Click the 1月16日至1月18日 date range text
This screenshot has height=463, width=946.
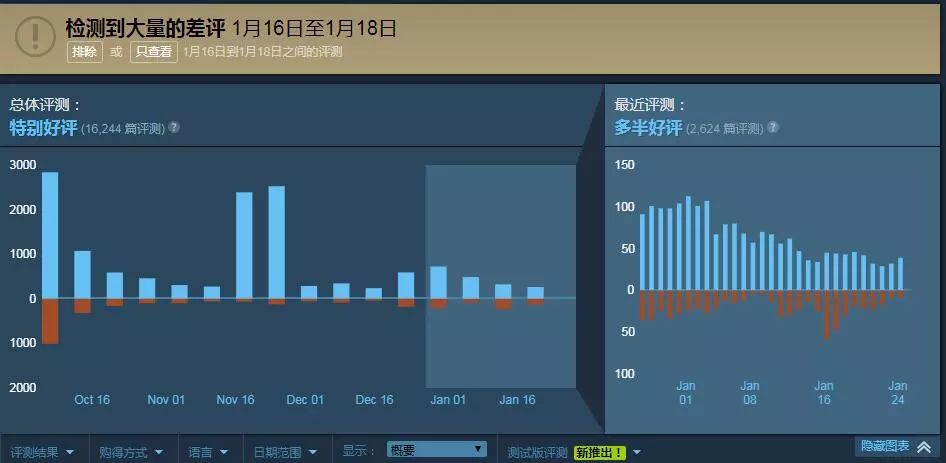pos(314,28)
